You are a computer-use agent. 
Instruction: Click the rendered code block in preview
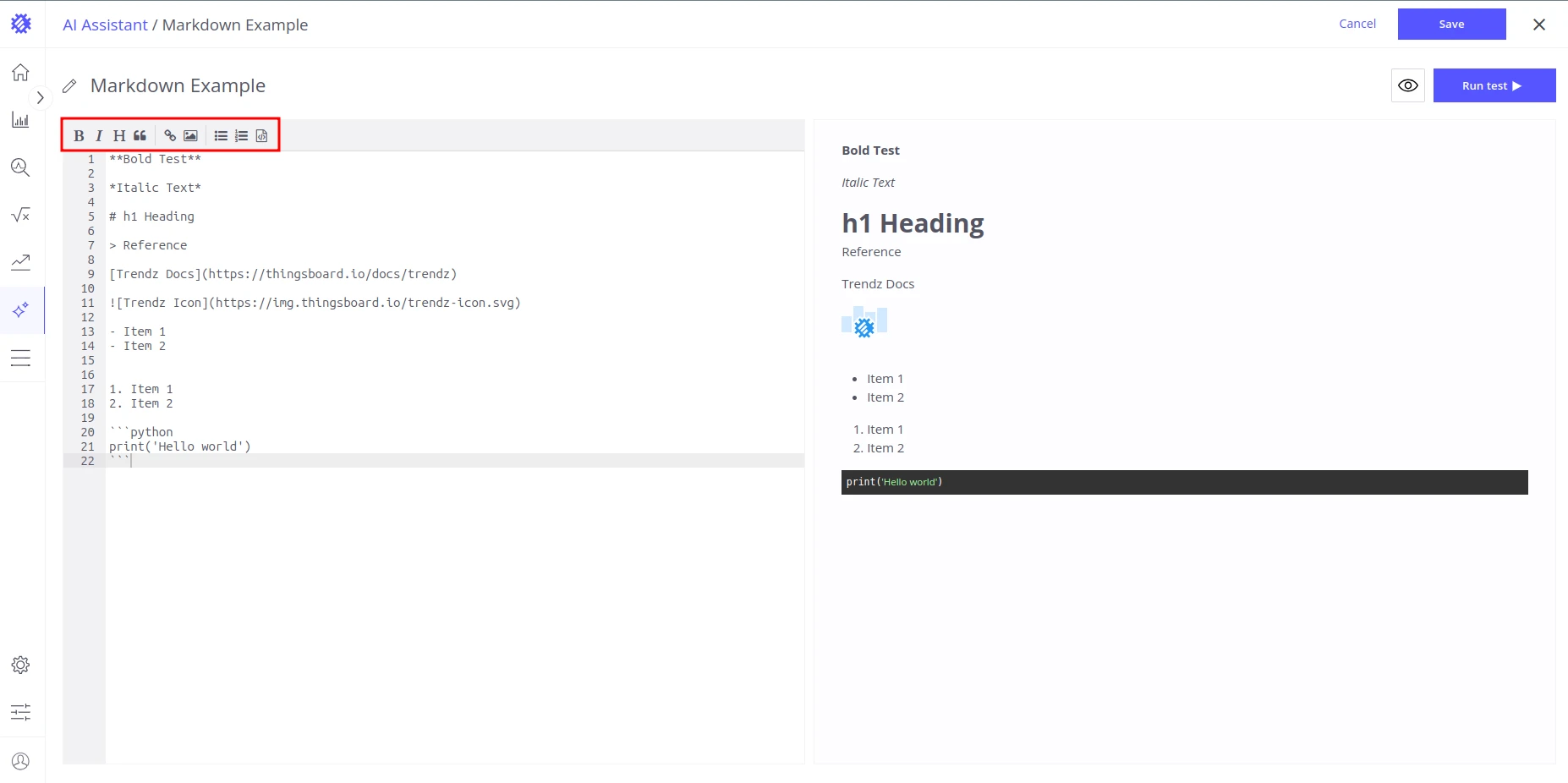point(1185,482)
